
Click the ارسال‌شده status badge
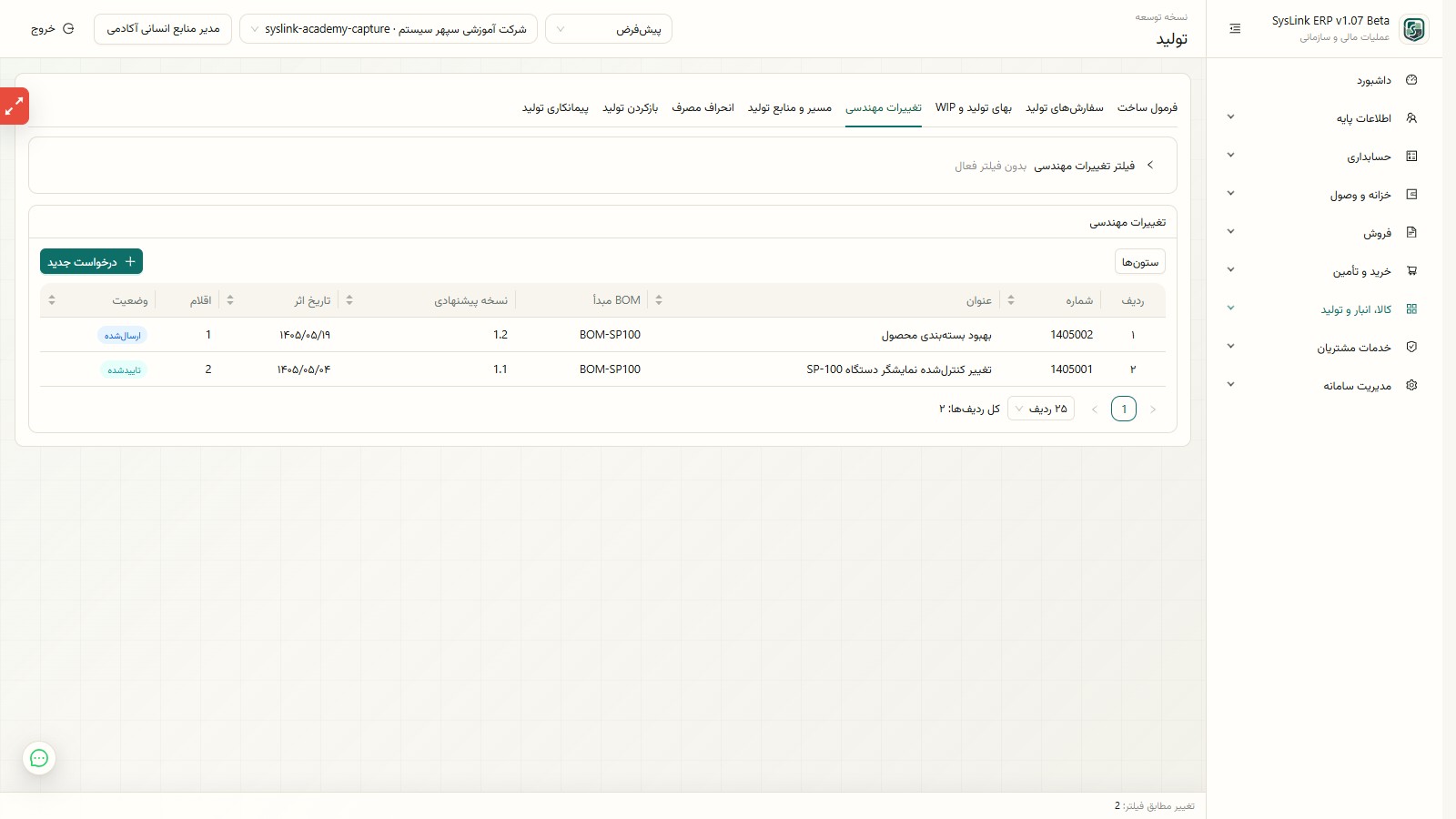pyautogui.click(x=123, y=335)
